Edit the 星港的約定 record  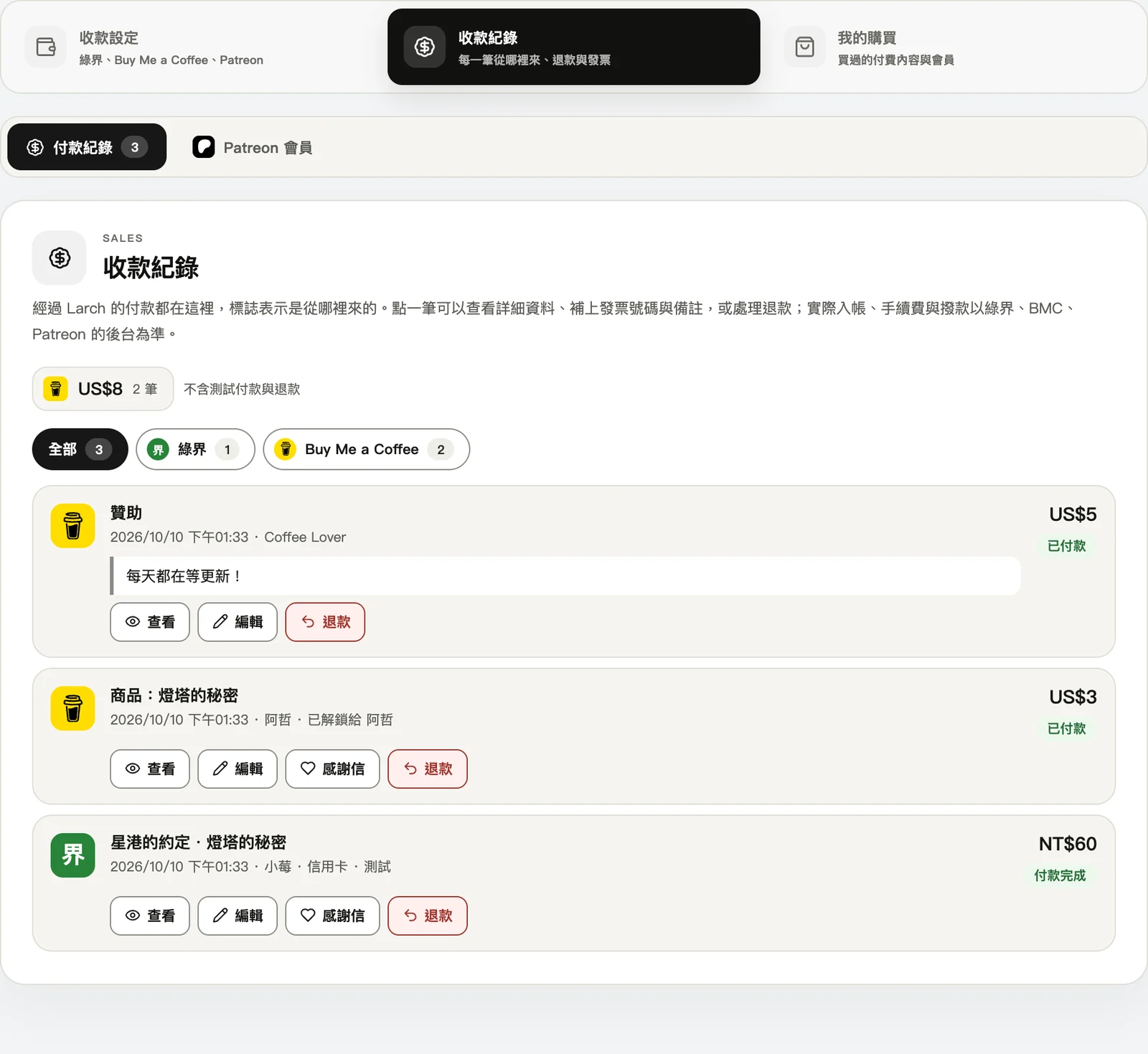tap(237, 916)
